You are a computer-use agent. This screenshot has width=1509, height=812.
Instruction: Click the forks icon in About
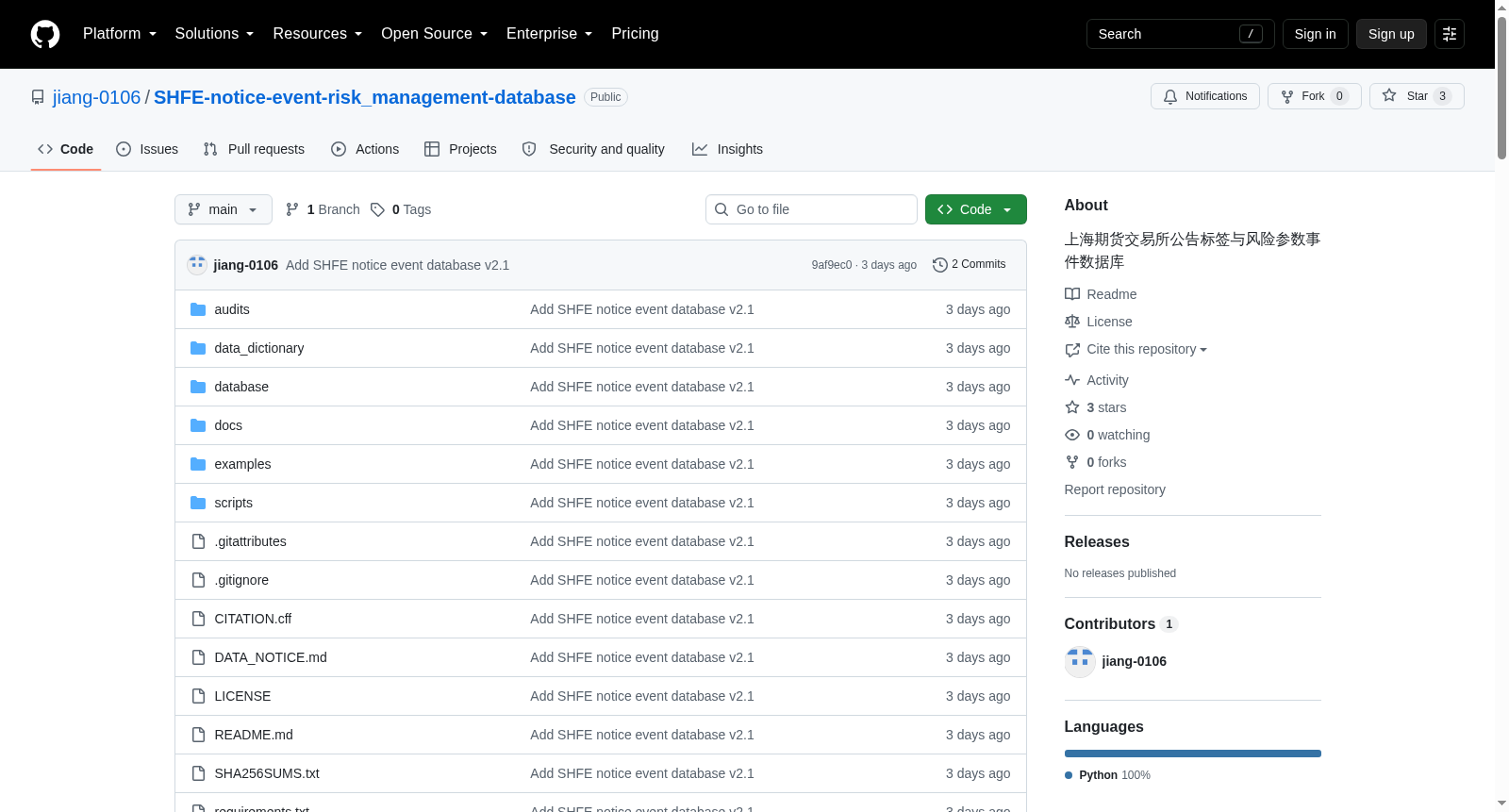1072,462
